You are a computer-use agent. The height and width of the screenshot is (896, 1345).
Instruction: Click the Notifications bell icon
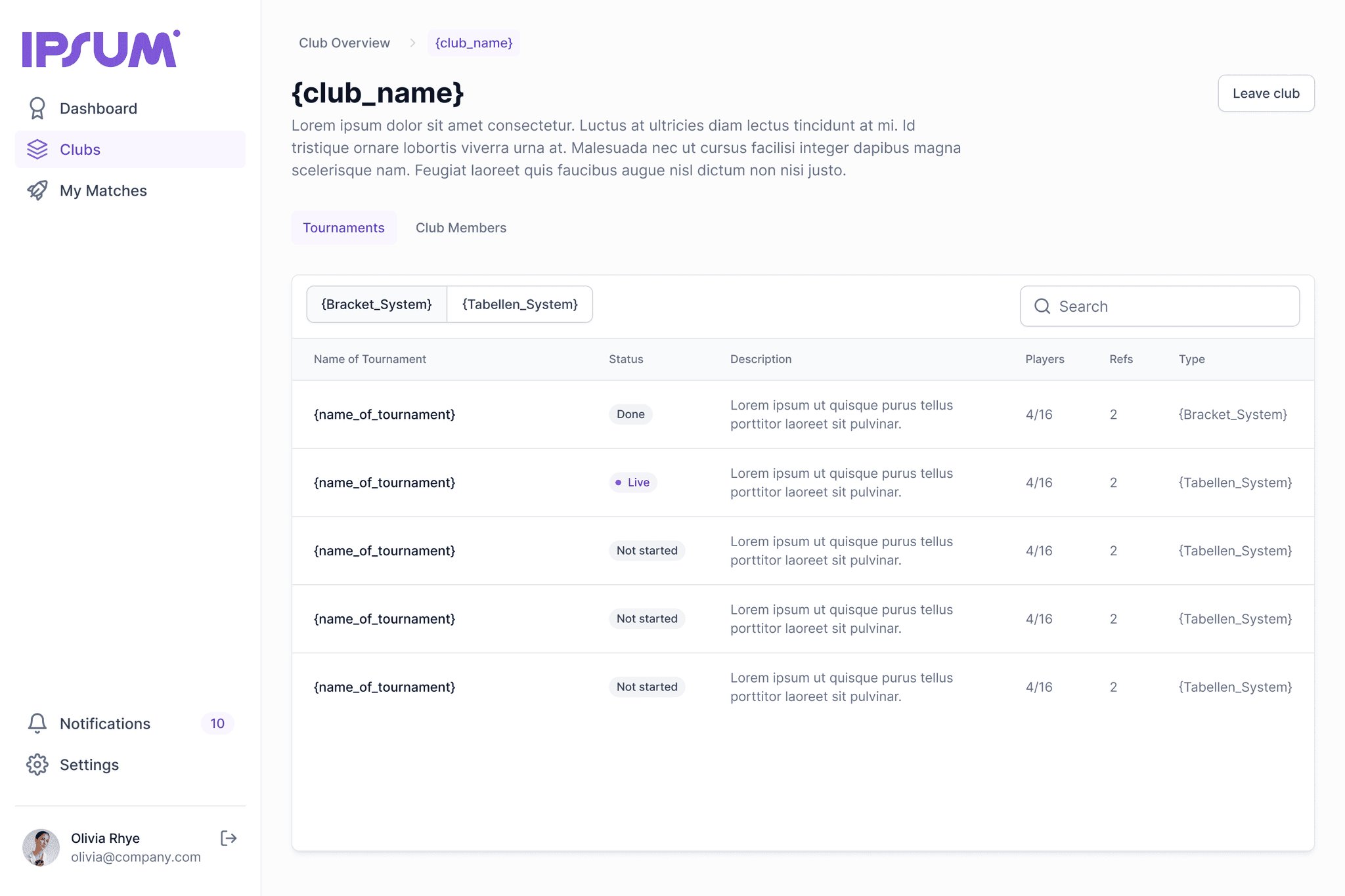(x=37, y=723)
